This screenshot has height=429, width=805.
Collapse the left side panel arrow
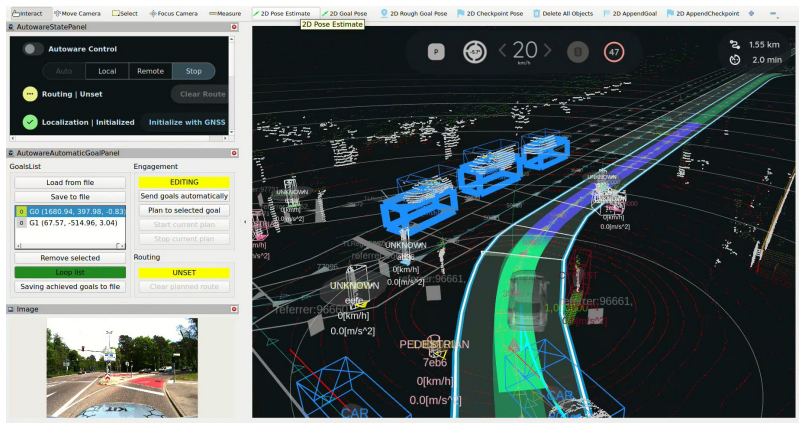(x=245, y=222)
